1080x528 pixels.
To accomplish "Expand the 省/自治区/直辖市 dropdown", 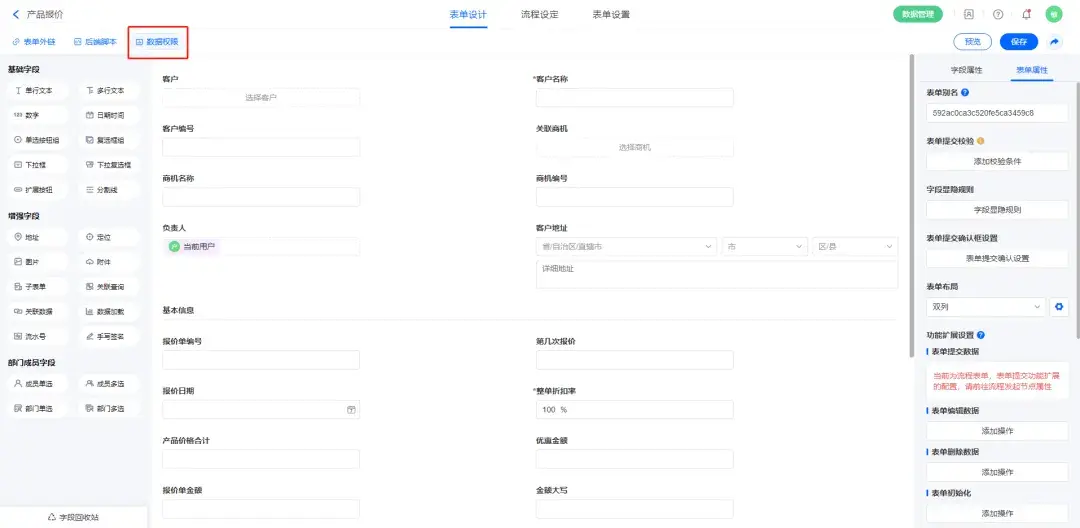I will [x=626, y=246].
